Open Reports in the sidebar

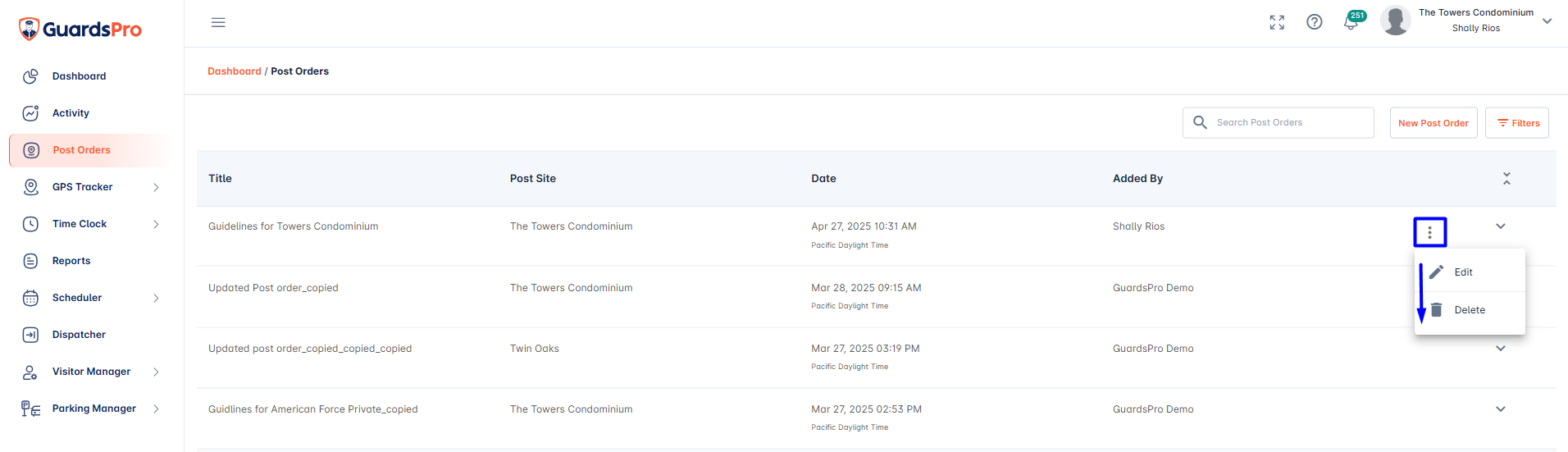(x=71, y=261)
